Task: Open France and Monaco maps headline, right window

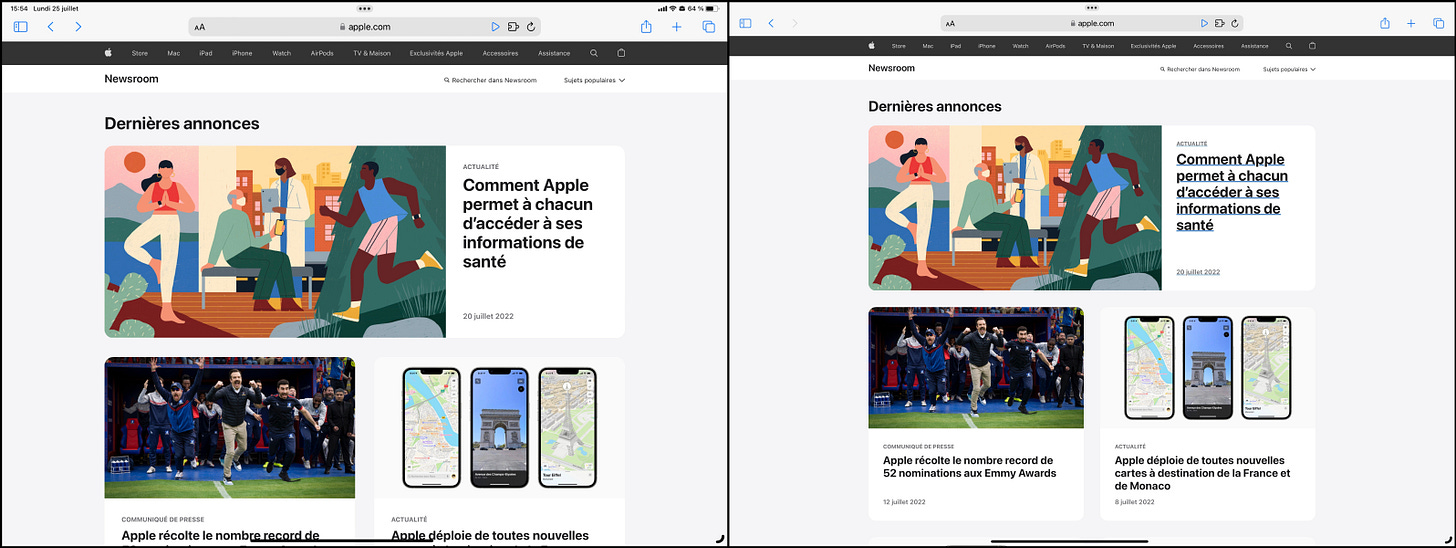Action: (1203, 473)
